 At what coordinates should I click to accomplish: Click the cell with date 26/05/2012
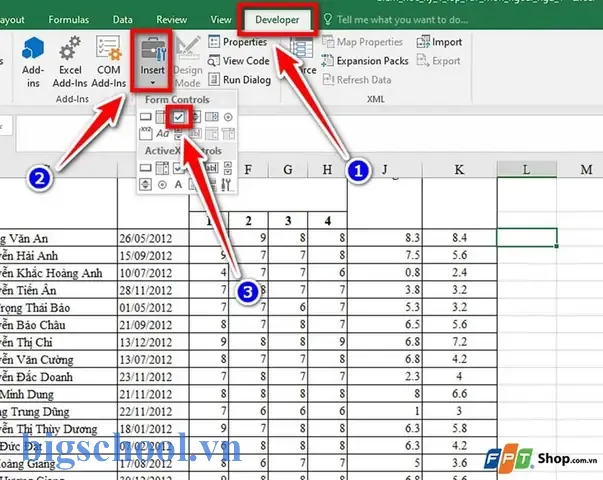[153, 238]
